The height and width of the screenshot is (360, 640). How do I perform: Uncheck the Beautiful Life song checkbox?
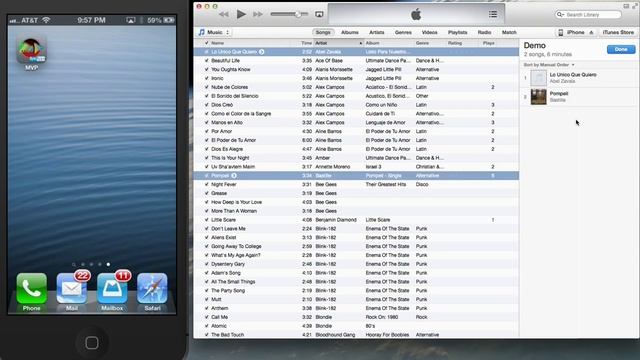(207, 60)
